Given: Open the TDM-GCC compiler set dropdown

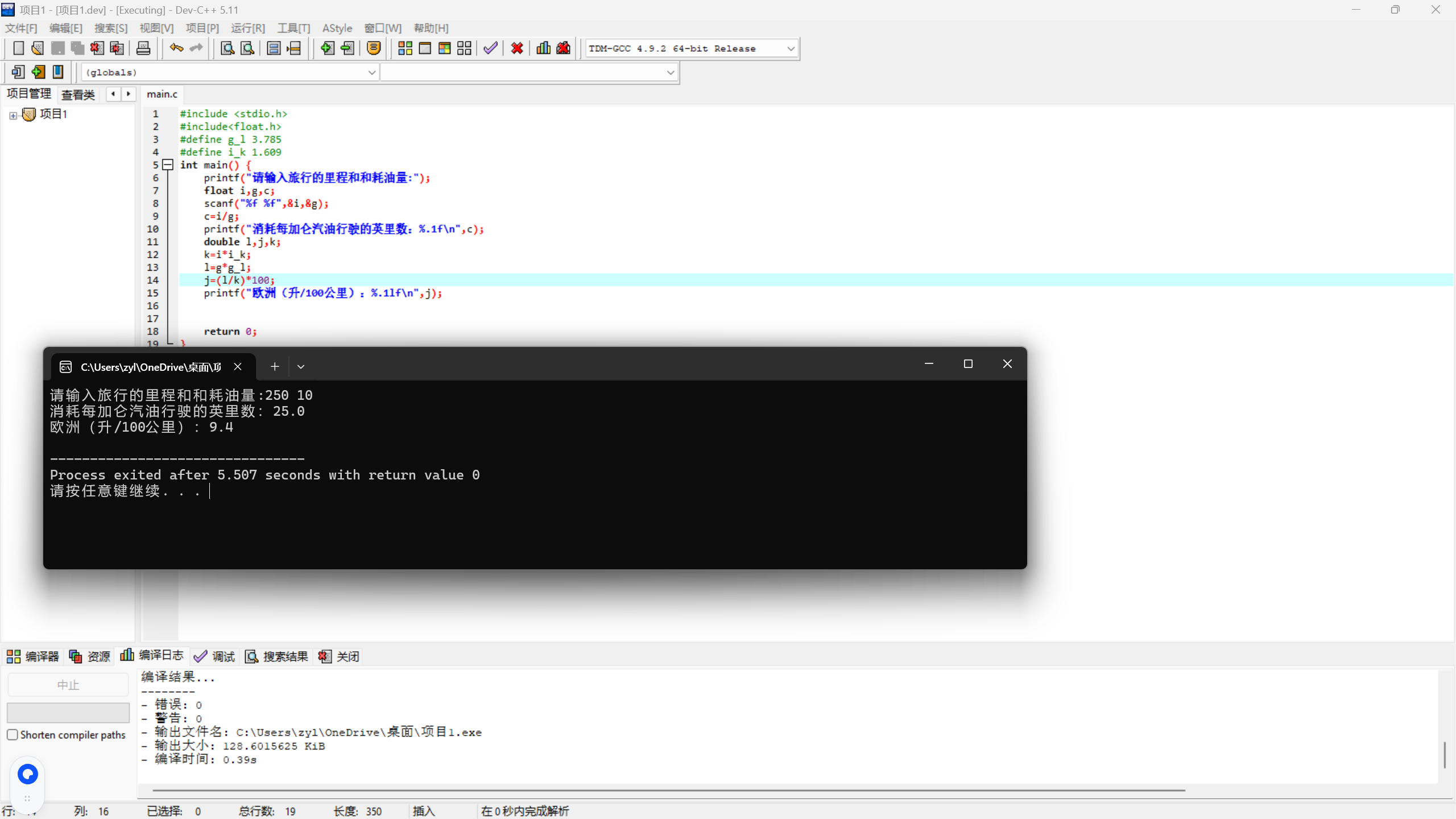Looking at the screenshot, I should pyautogui.click(x=791, y=48).
